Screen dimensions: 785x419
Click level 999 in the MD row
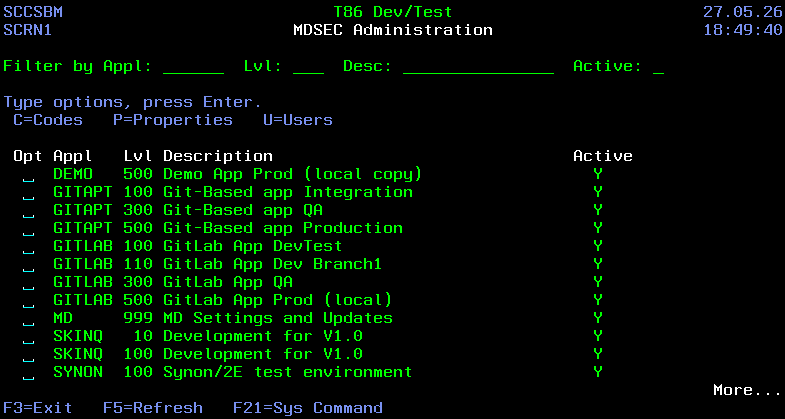click(x=138, y=318)
